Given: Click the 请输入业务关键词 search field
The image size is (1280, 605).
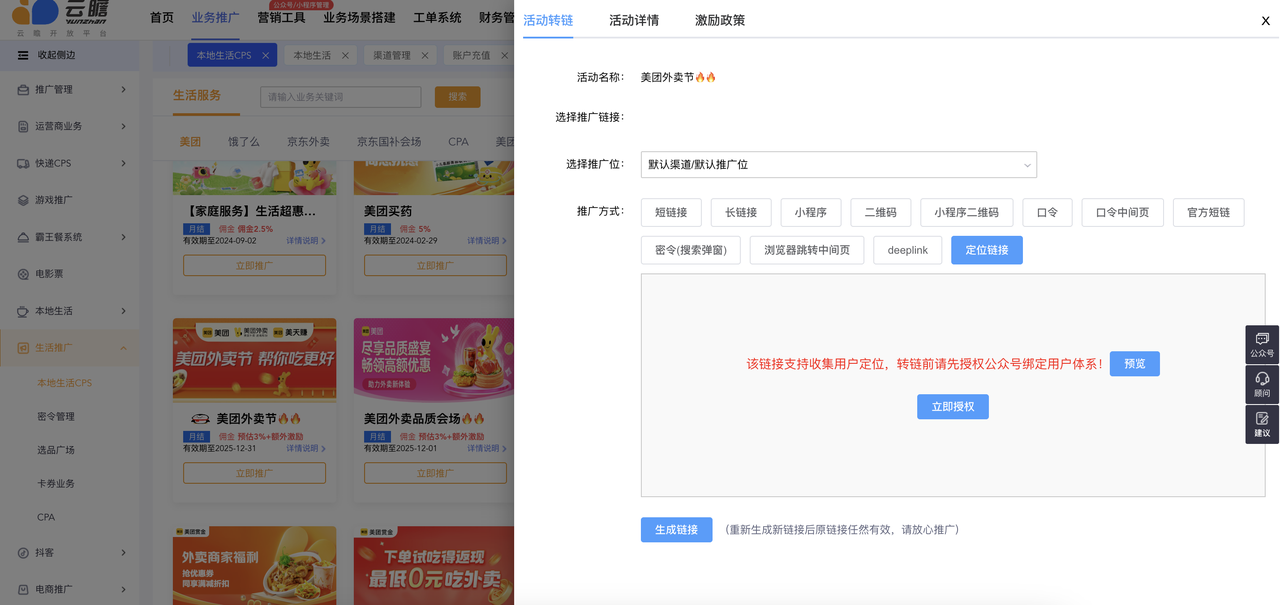Looking at the screenshot, I should coord(341,97).
